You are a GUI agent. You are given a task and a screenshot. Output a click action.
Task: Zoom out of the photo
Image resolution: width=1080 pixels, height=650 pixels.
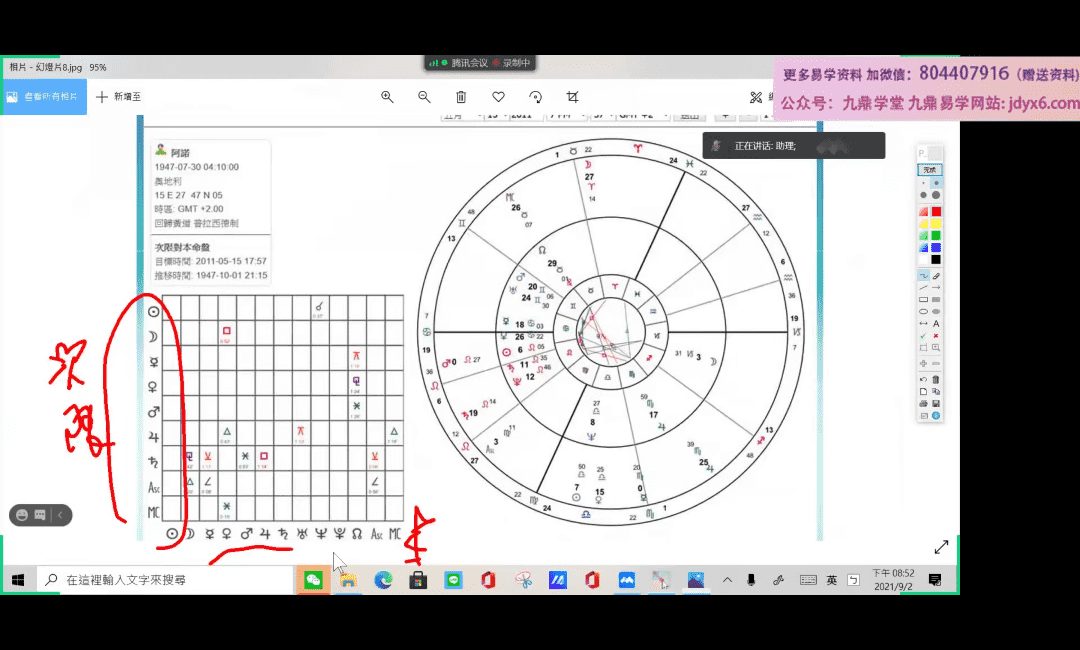point(424,97)
